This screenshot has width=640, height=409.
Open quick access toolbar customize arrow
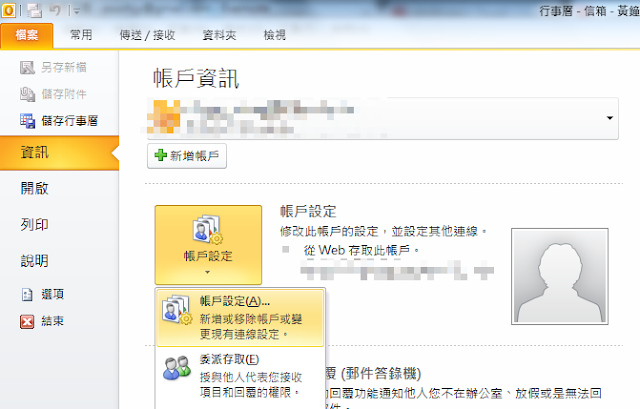76,11
